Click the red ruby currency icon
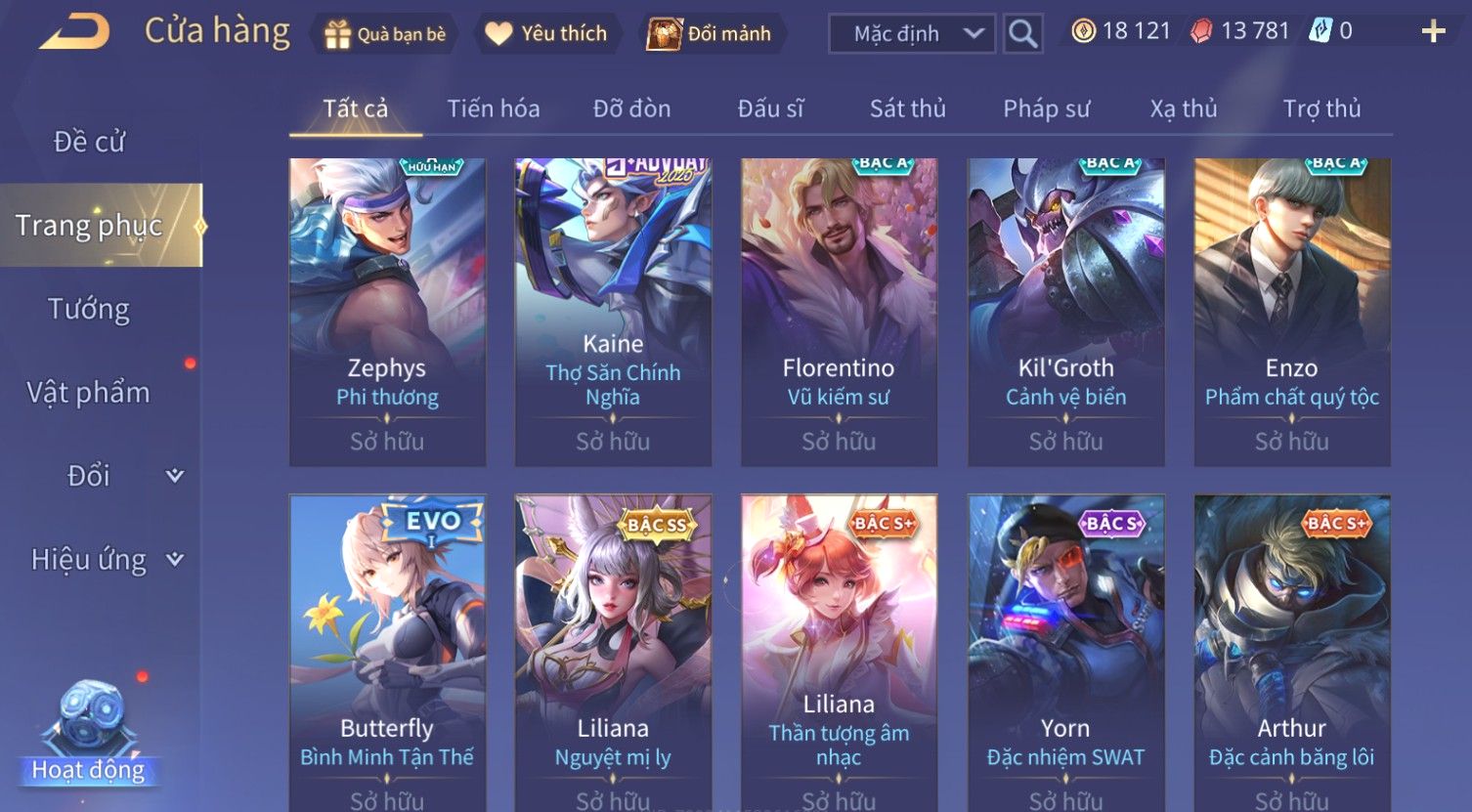 pos(1201,31)
